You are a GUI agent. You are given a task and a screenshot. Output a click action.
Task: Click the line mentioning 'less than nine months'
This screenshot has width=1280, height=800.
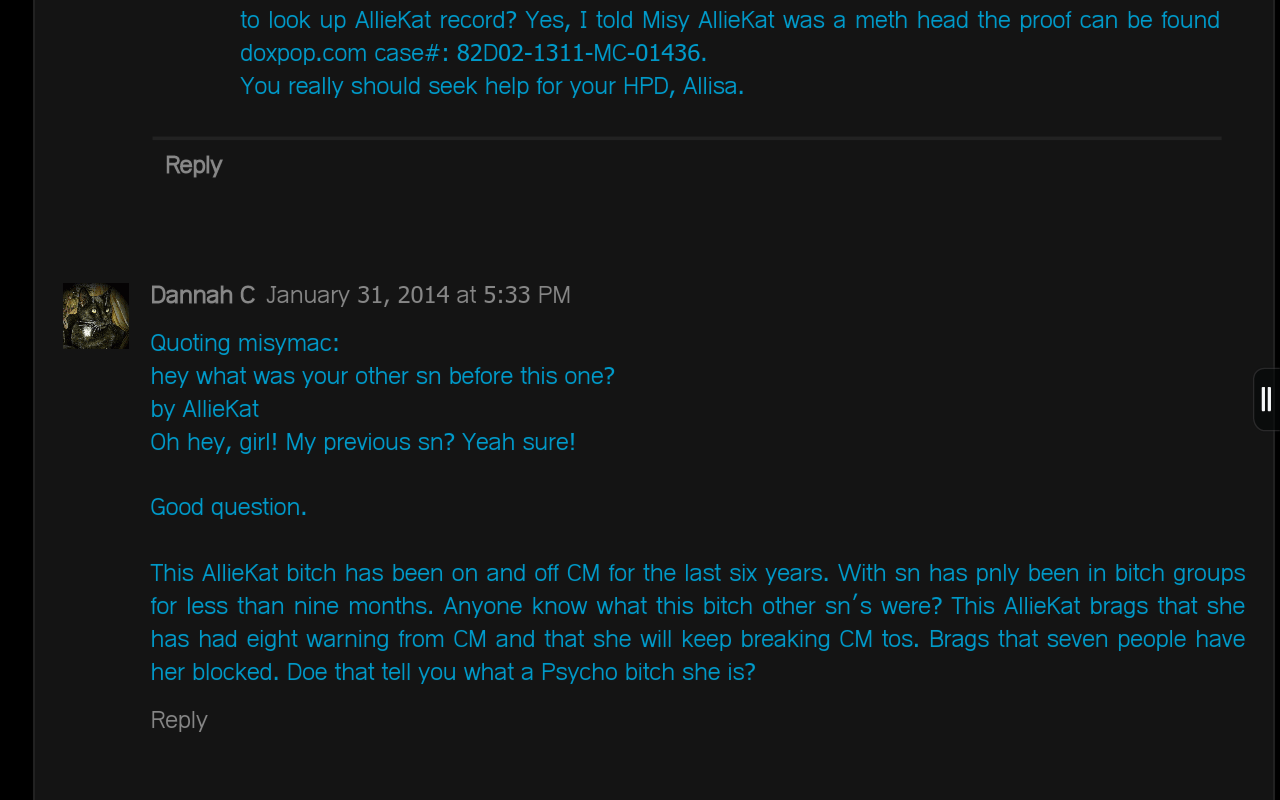[698, 606]
